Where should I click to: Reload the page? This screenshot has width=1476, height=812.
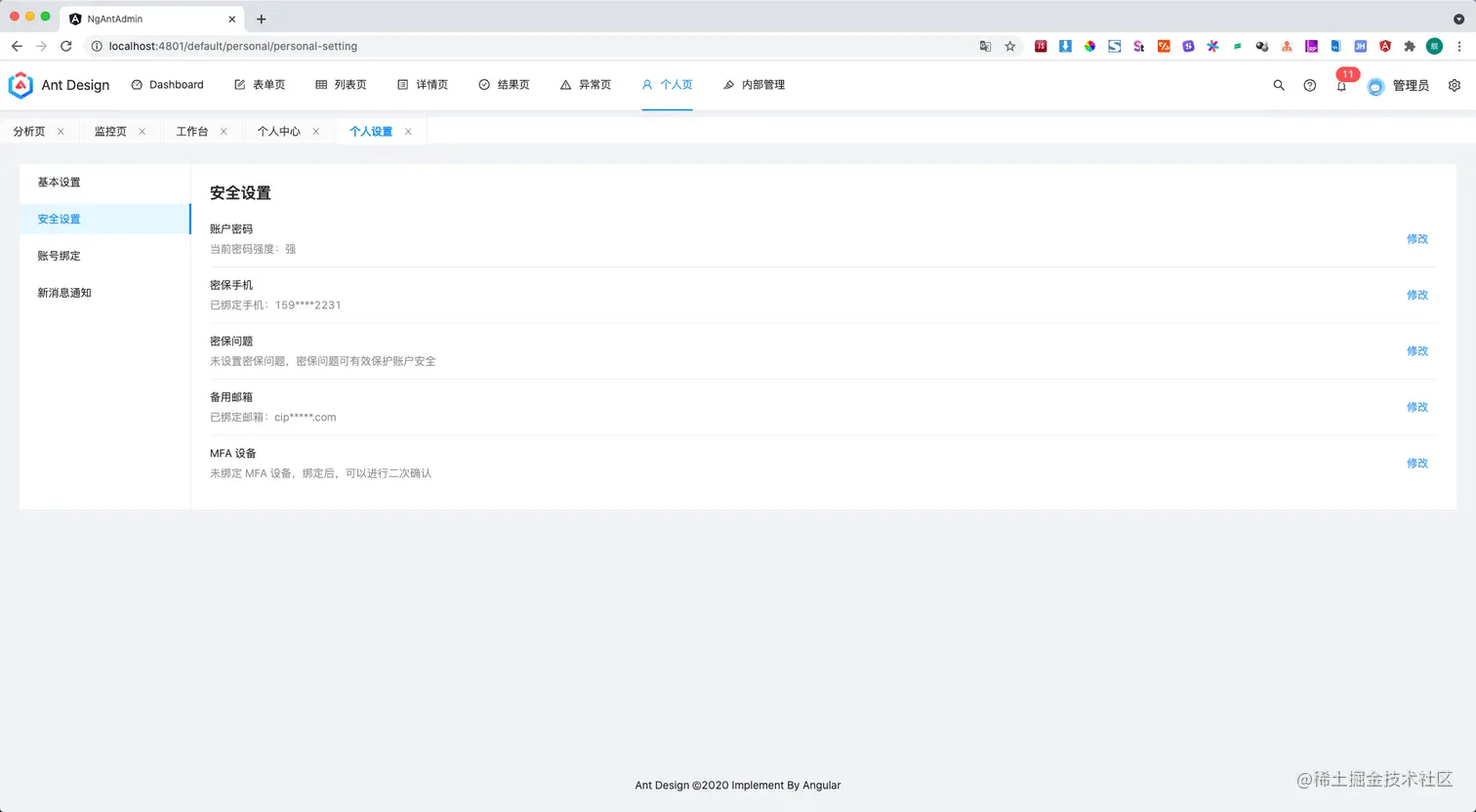[x=66, y=46]
